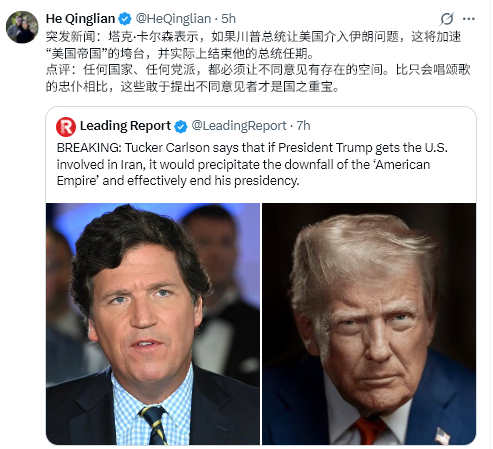Click Leading Report's verified checkmark badge
The image size is (493, 449).
pyautogui.click(x=181, y=126)
